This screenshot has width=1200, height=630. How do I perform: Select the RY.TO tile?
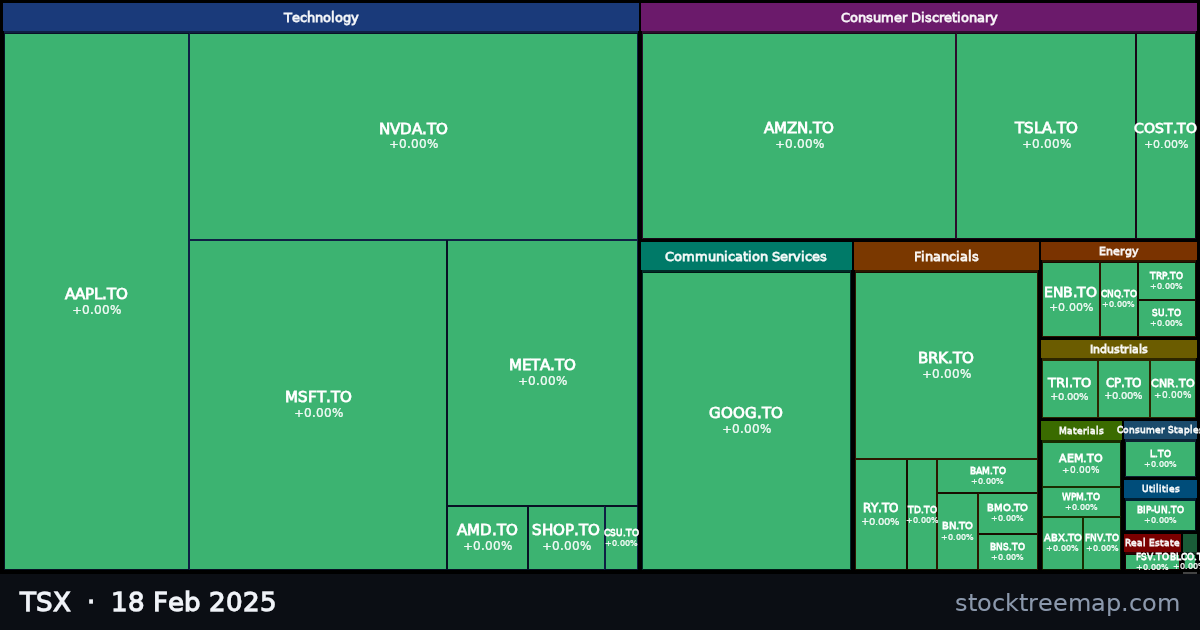pos(881,514)
